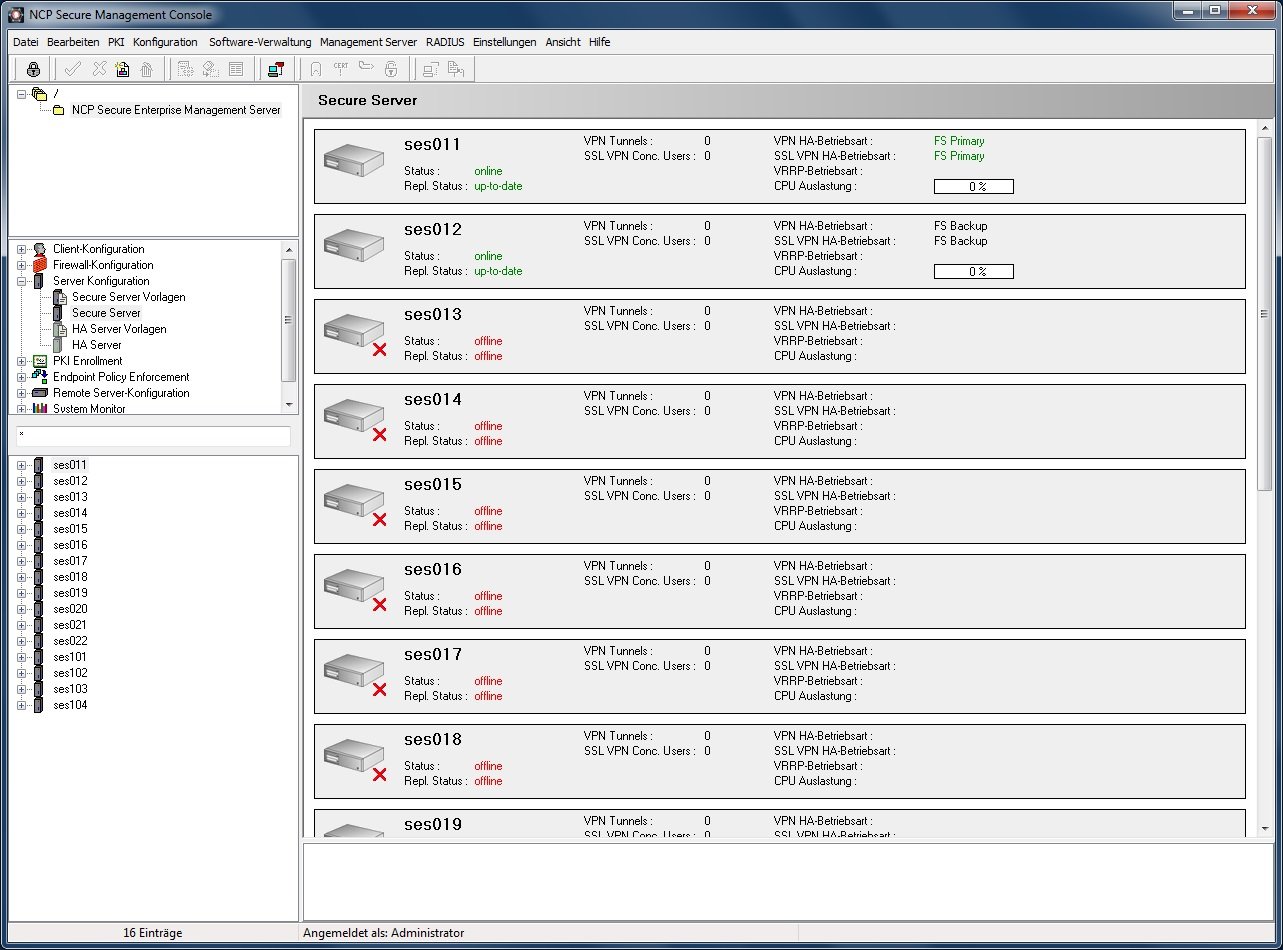
Task: Open the Ansicht menu
Action: tap(563, 42)
